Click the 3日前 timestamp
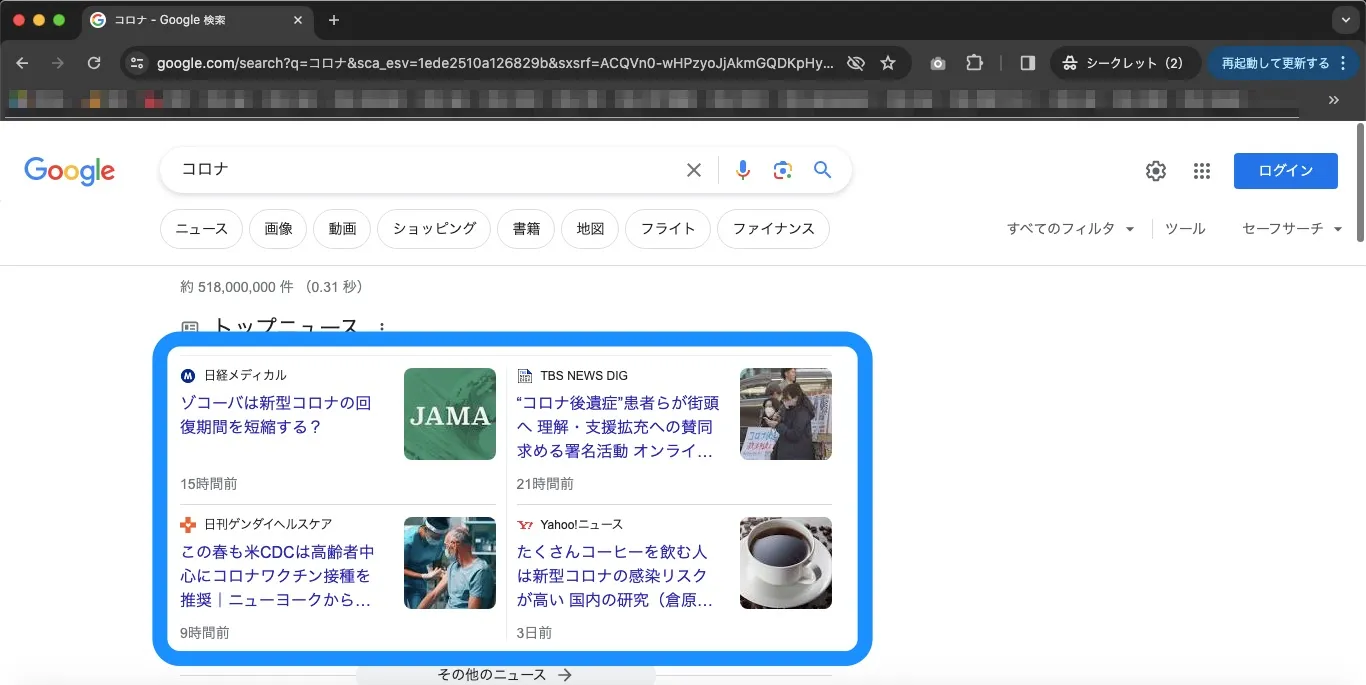 point(534,633)
